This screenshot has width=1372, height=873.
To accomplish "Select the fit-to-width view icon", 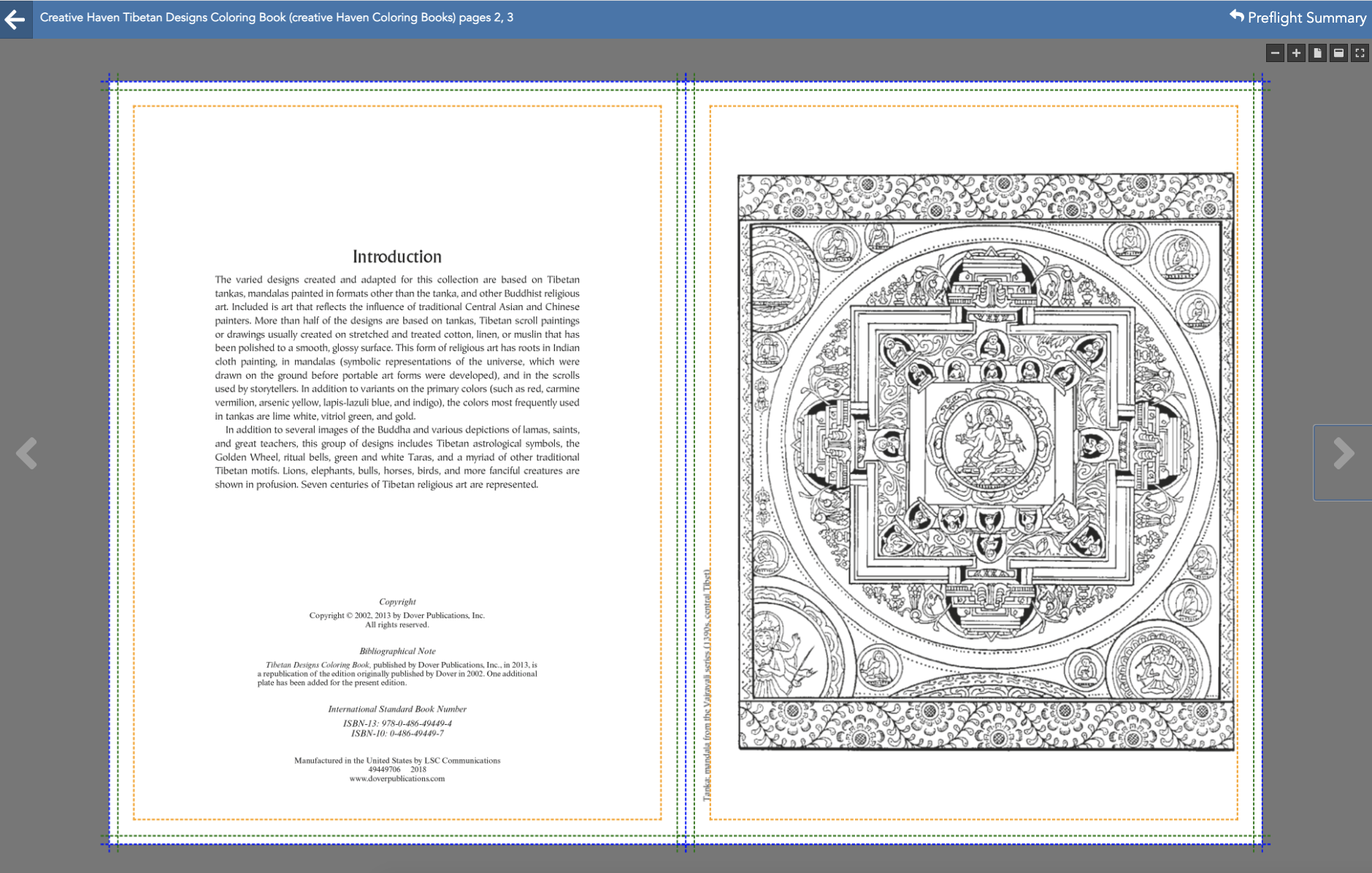I will point(1338,53).
